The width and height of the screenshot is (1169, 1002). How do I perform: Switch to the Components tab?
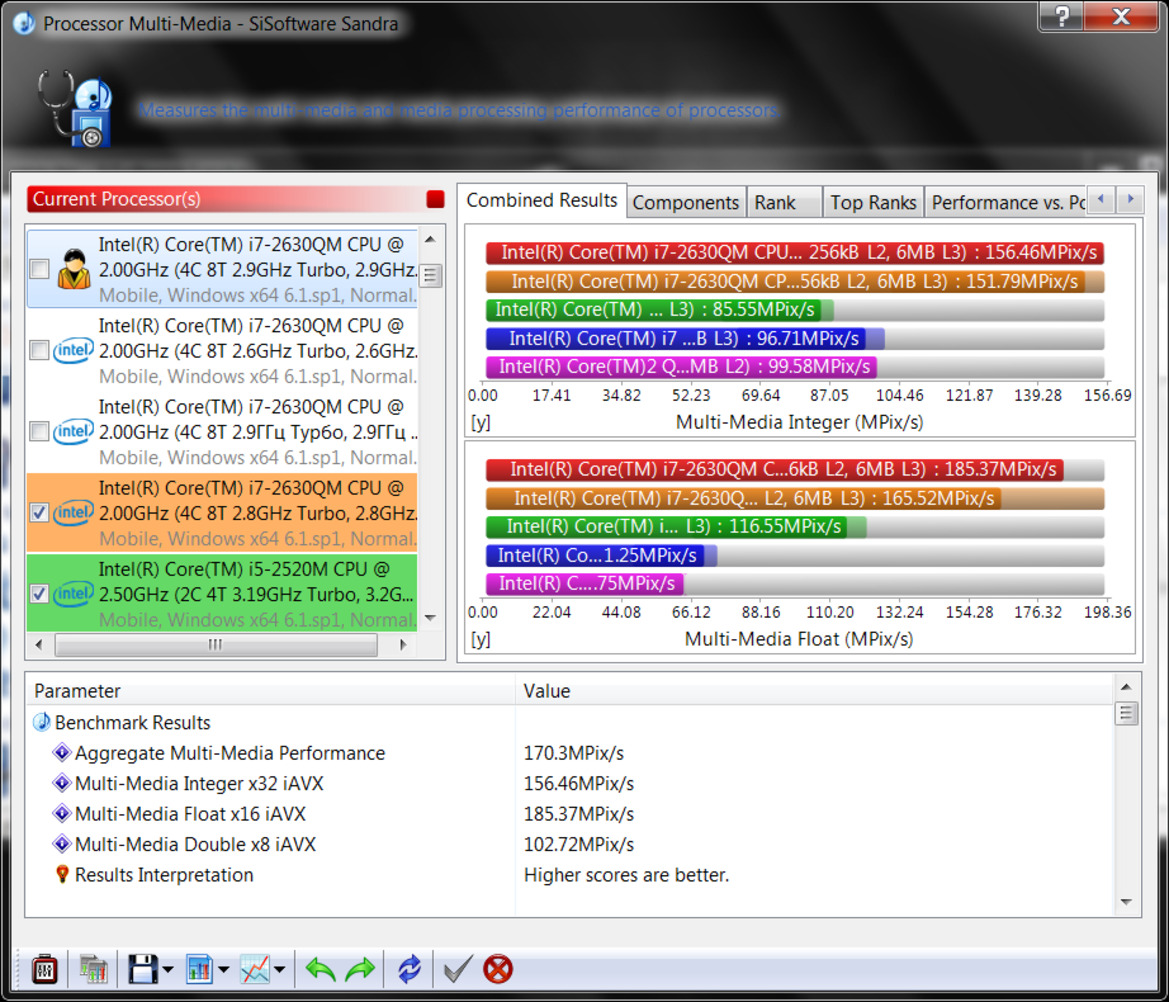[686, 202]
